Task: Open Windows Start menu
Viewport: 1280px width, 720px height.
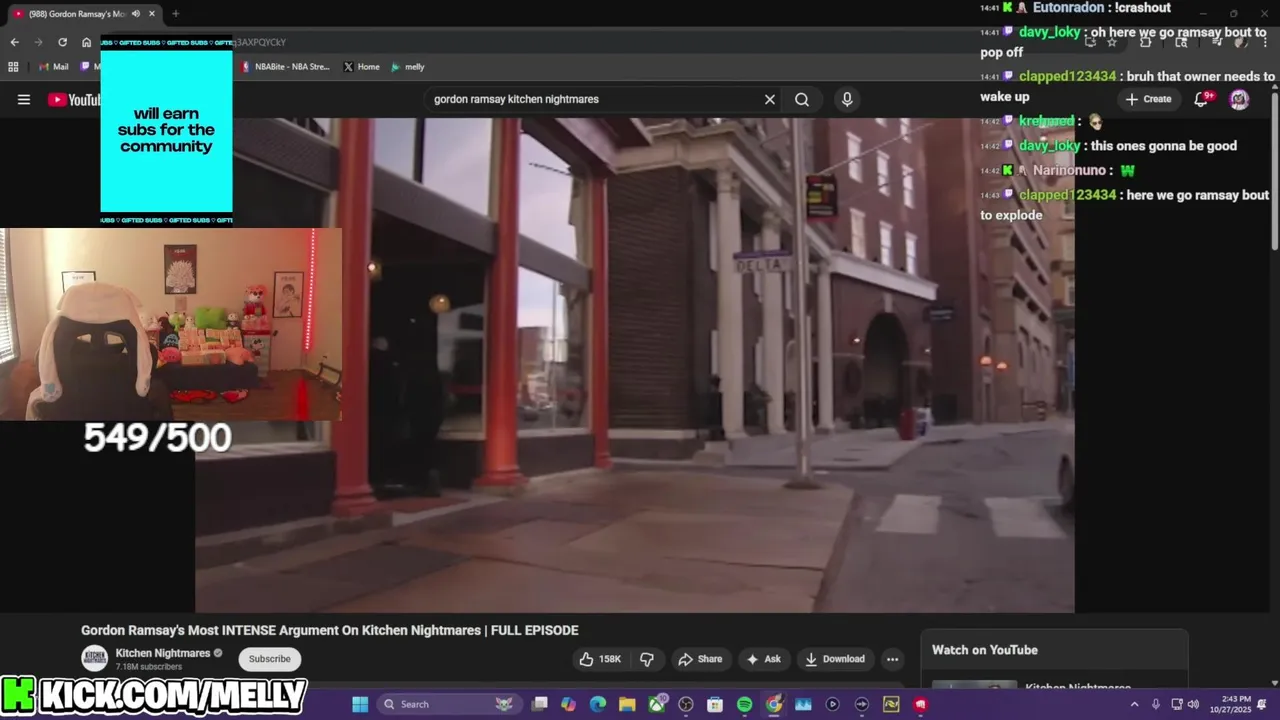Action: pos(360,704)
